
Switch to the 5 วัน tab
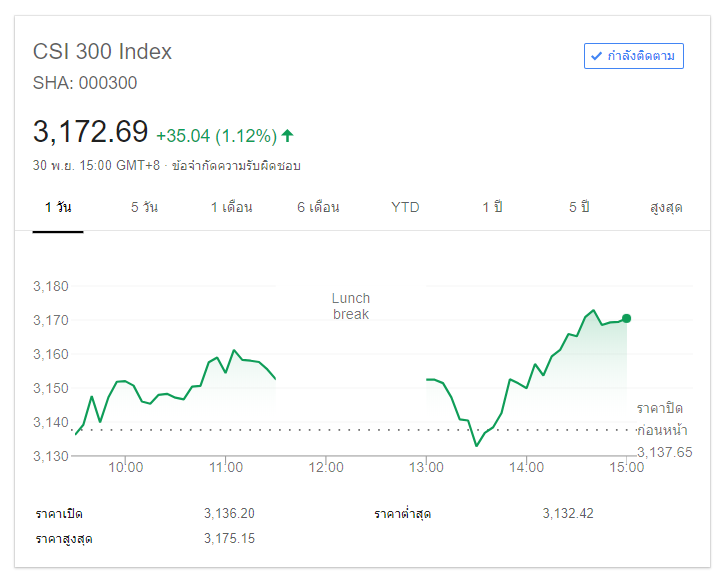[x=144, y=207]
